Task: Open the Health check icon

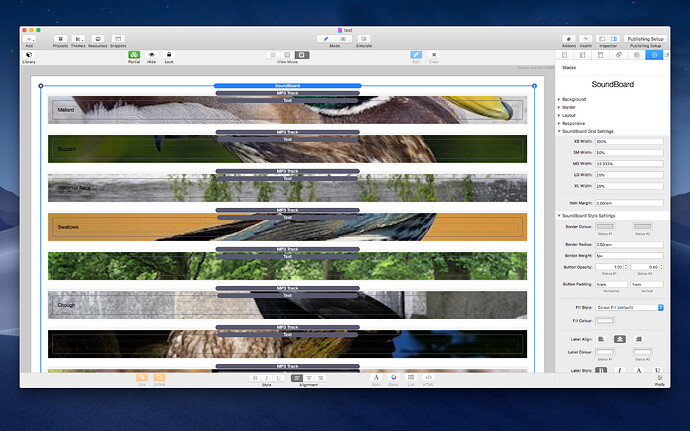Action: point(586,39)
